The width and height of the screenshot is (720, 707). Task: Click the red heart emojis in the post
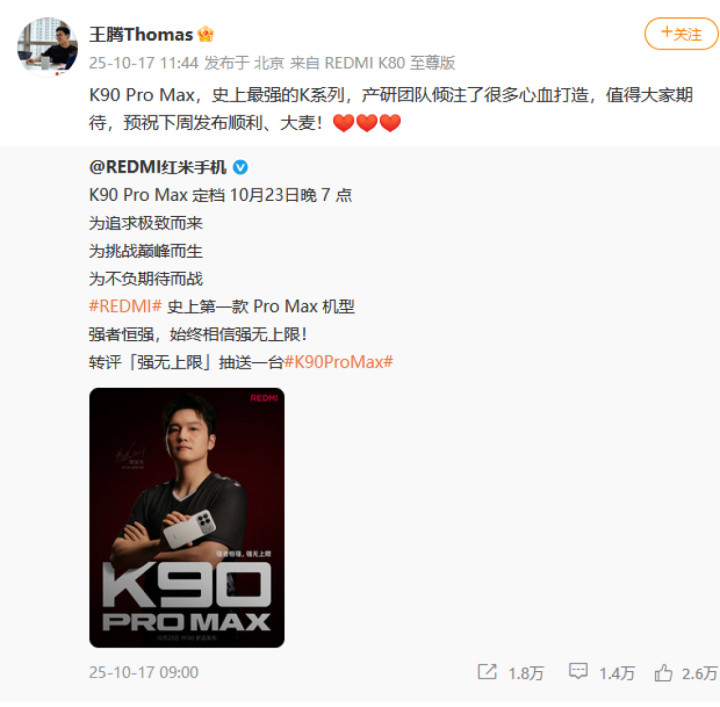[366, 123]
